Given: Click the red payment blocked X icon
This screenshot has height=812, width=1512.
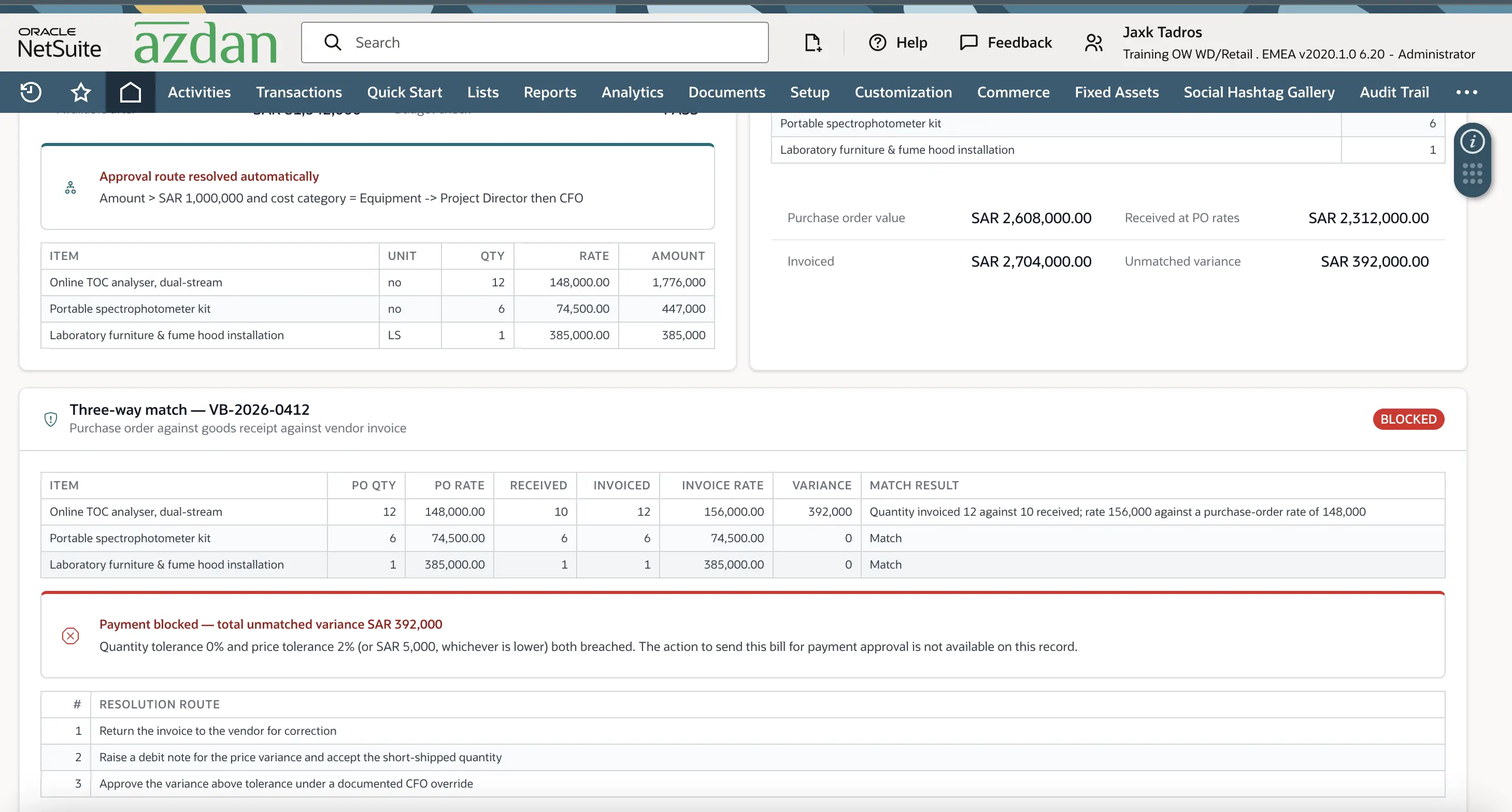Looking at the screenshot, I should 70,635.
